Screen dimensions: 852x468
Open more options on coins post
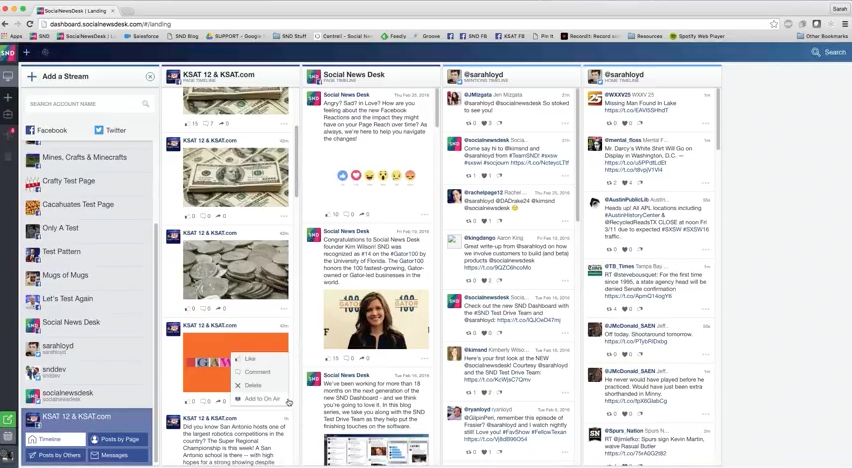pos(284,309)
